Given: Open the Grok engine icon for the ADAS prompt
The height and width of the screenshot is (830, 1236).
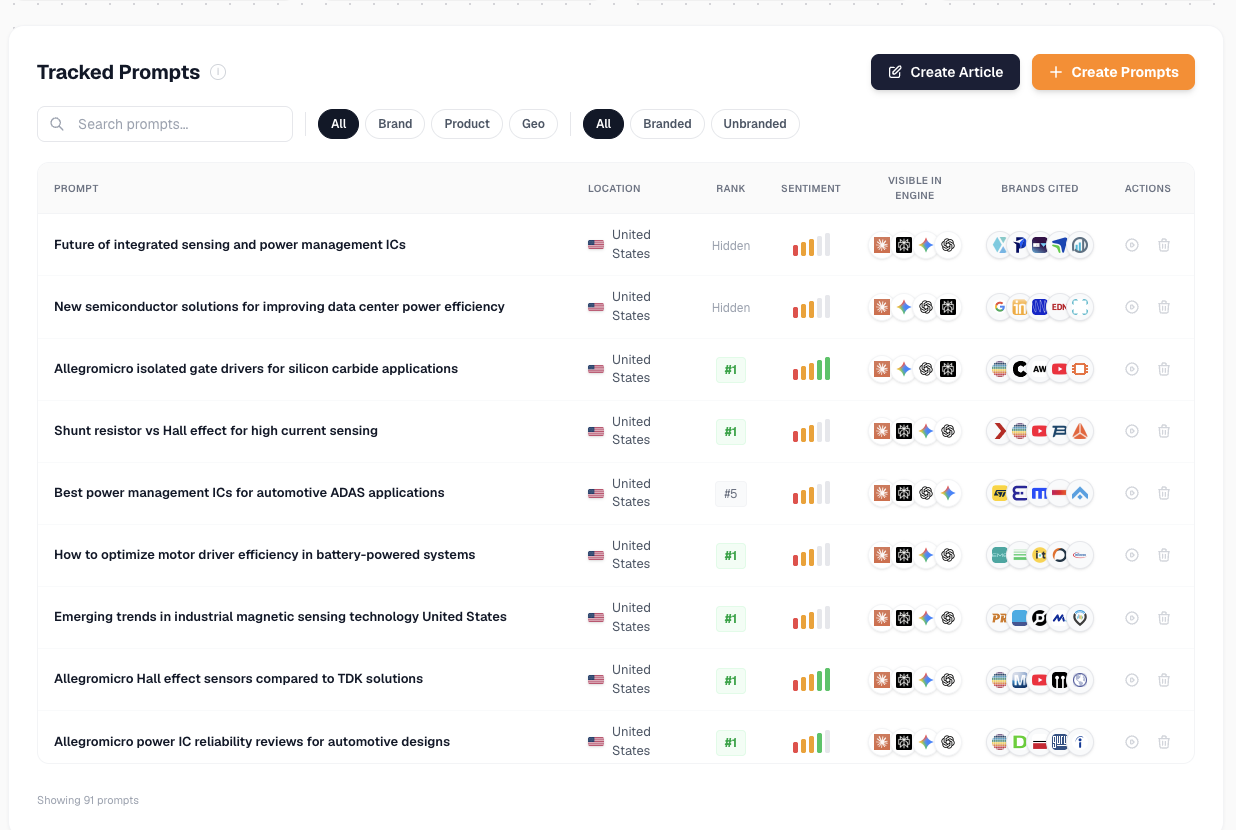Looking at the screenshot, I should click(x=904, y=493).
